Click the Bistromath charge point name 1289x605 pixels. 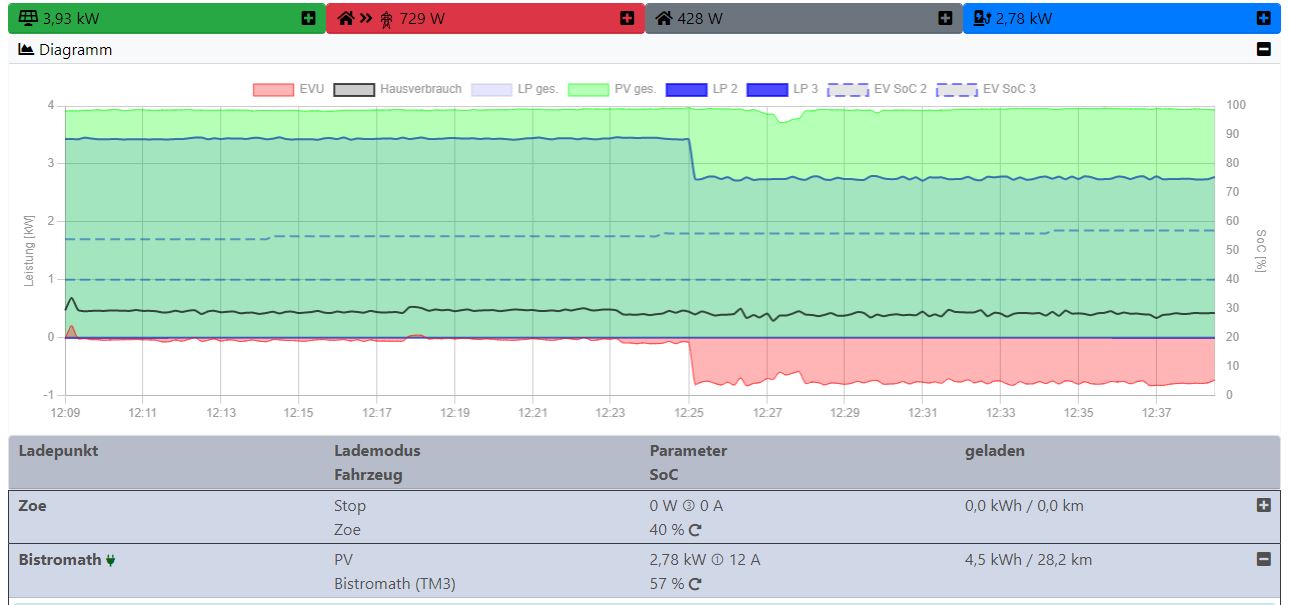click(60, 560)
